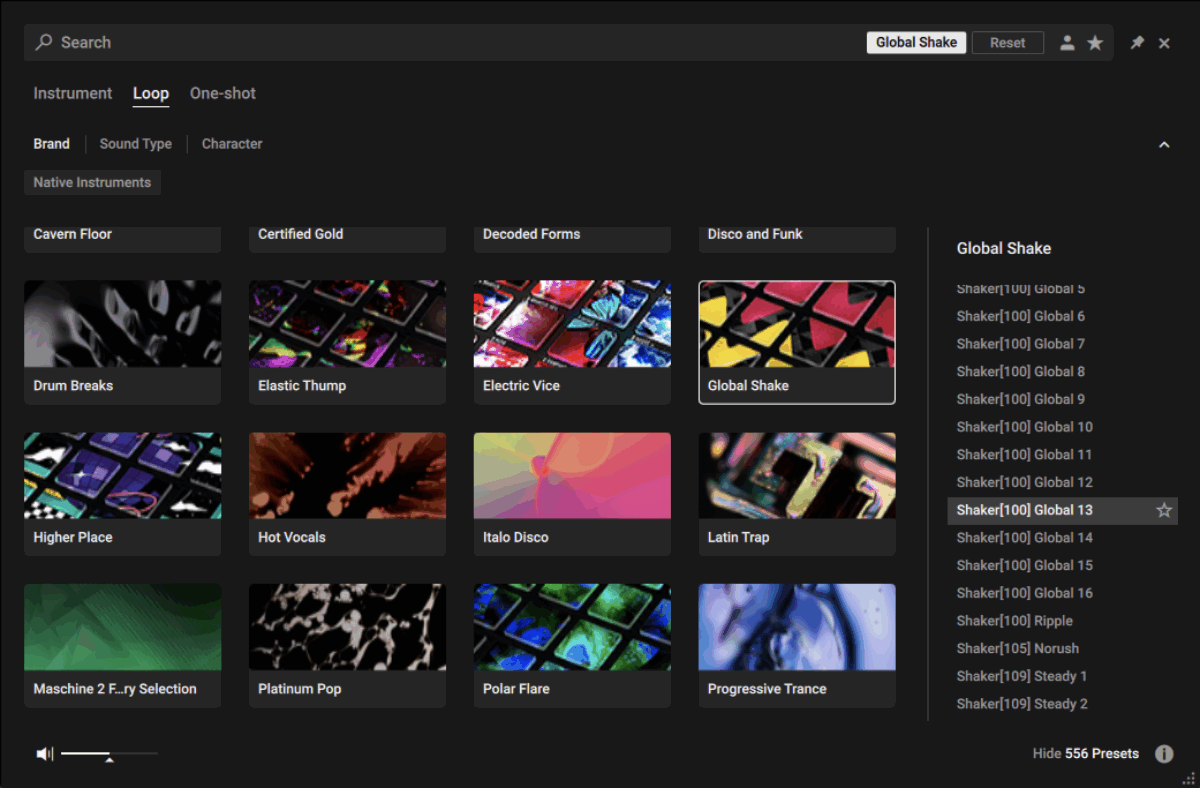1200x788 pixels.
Task: Select the Native Instruments brand tag
Action: (x=92, y=183)
